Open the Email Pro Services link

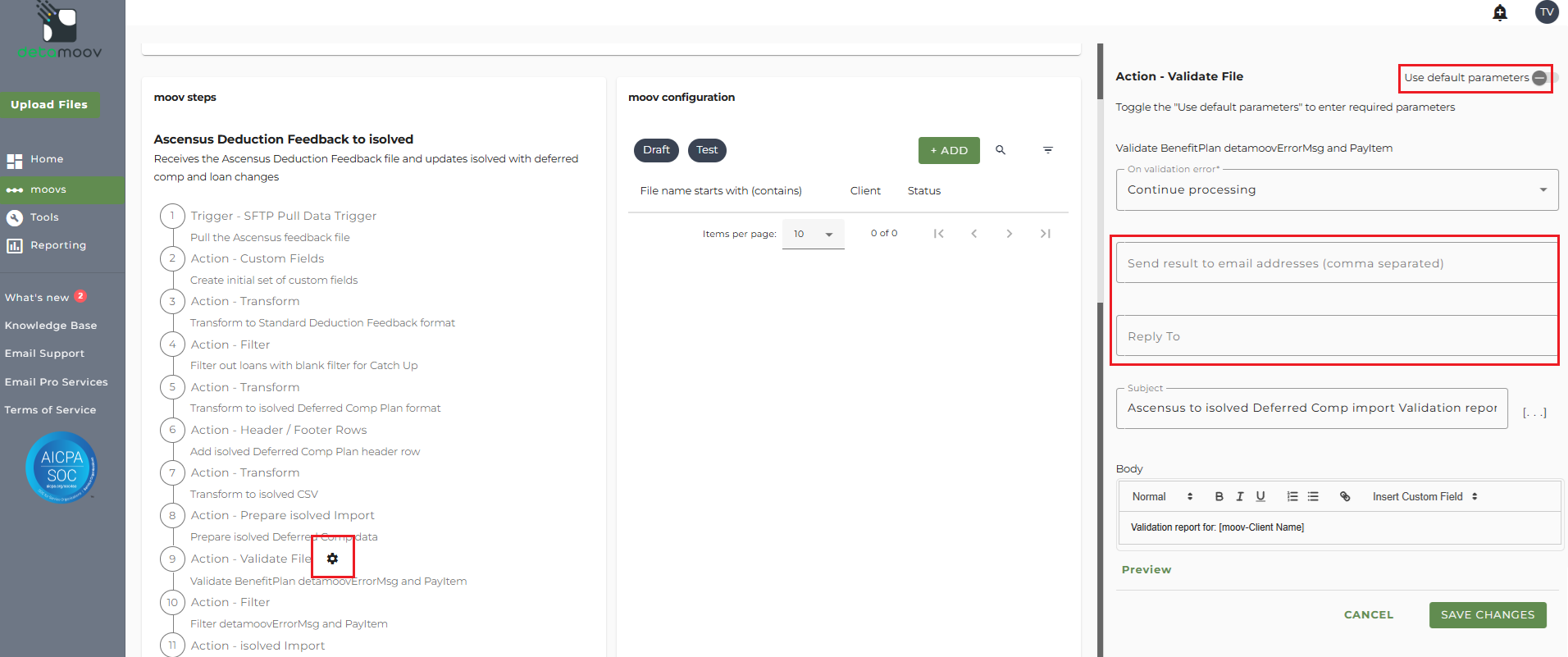(x=56, y=382)
